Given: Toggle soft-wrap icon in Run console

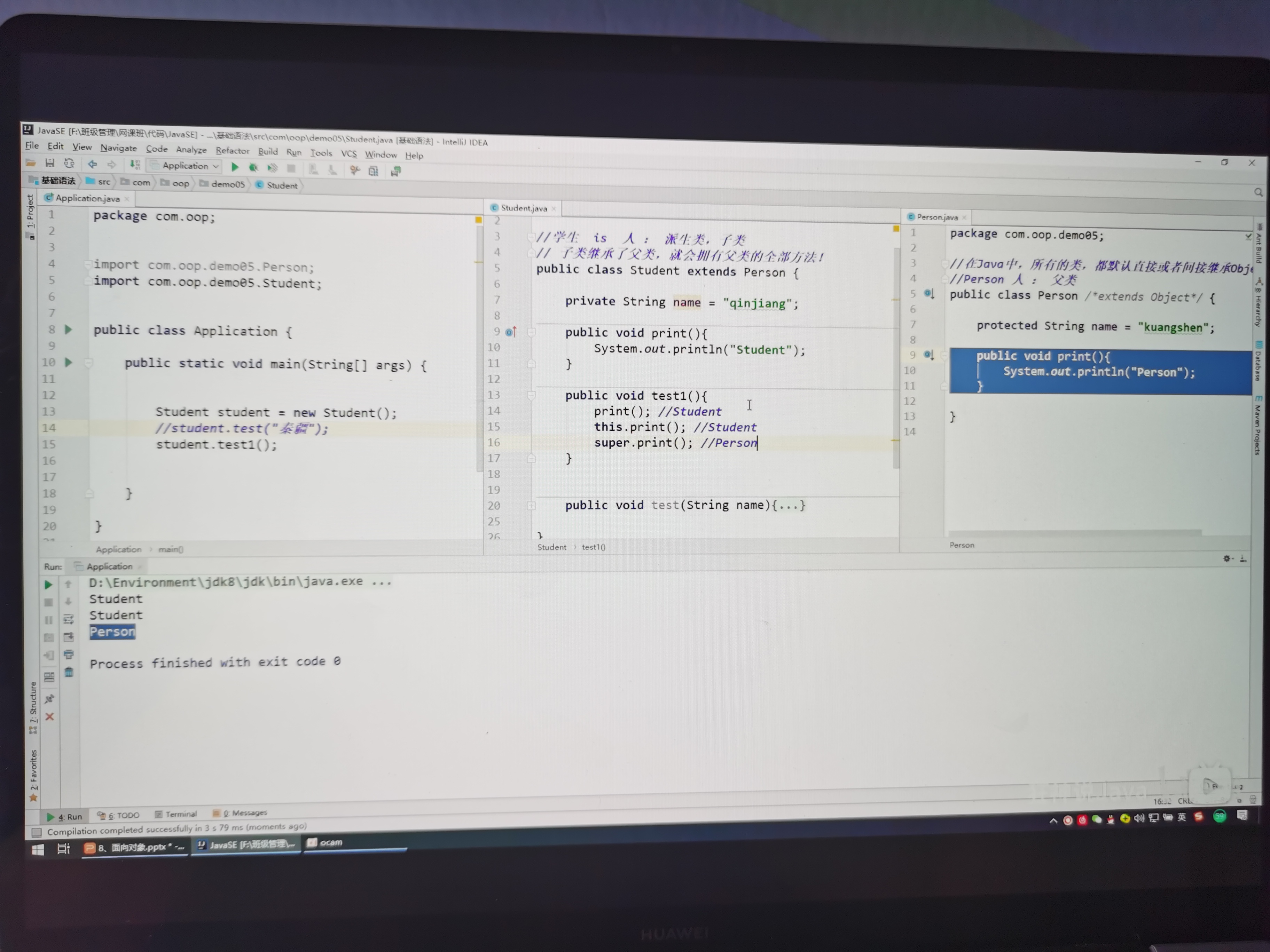Looking at the screenshot, I should pyautogui.click(x=69, y=619).
